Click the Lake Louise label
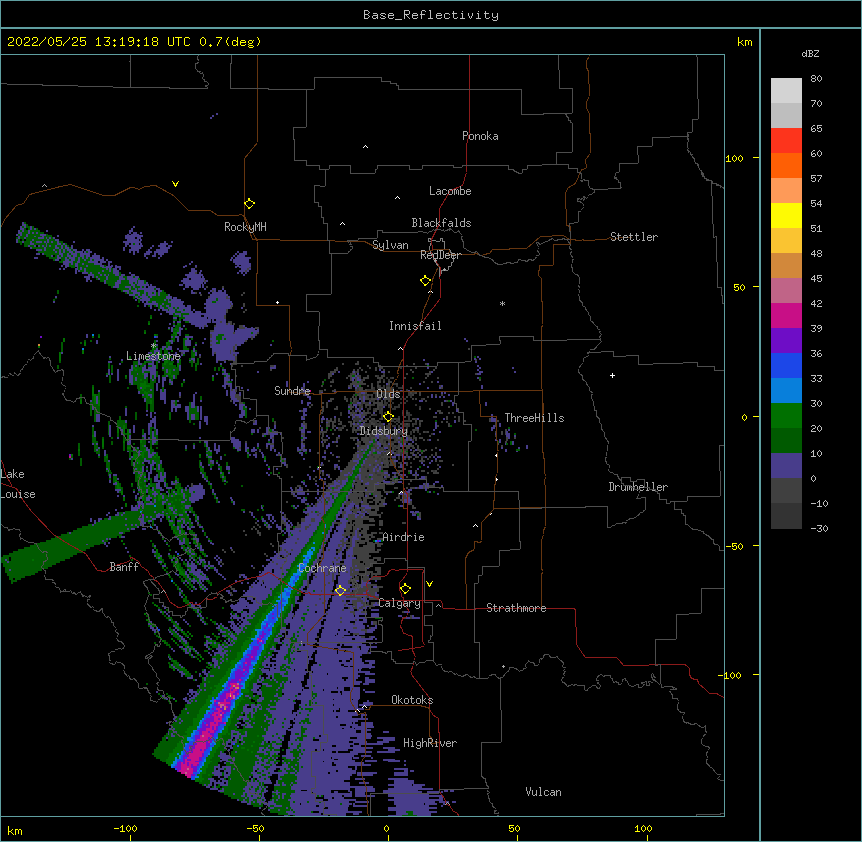The height and width of the screenshot is (842, 862). coord(18,484)
